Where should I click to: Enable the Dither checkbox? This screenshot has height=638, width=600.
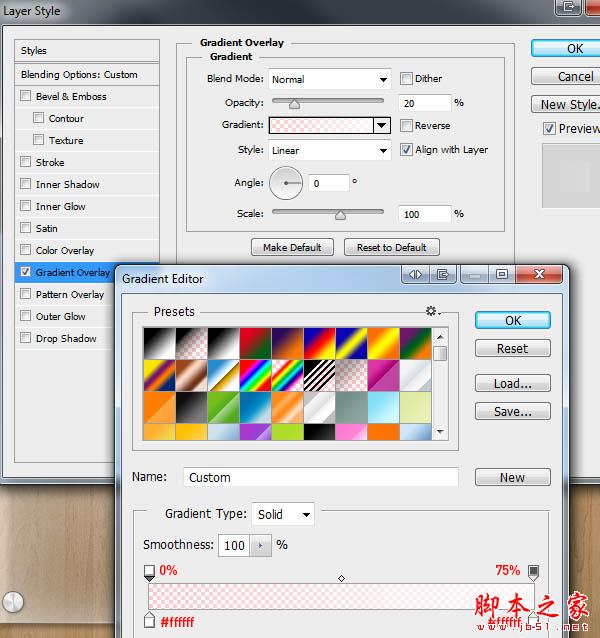(x=406, y=78)
